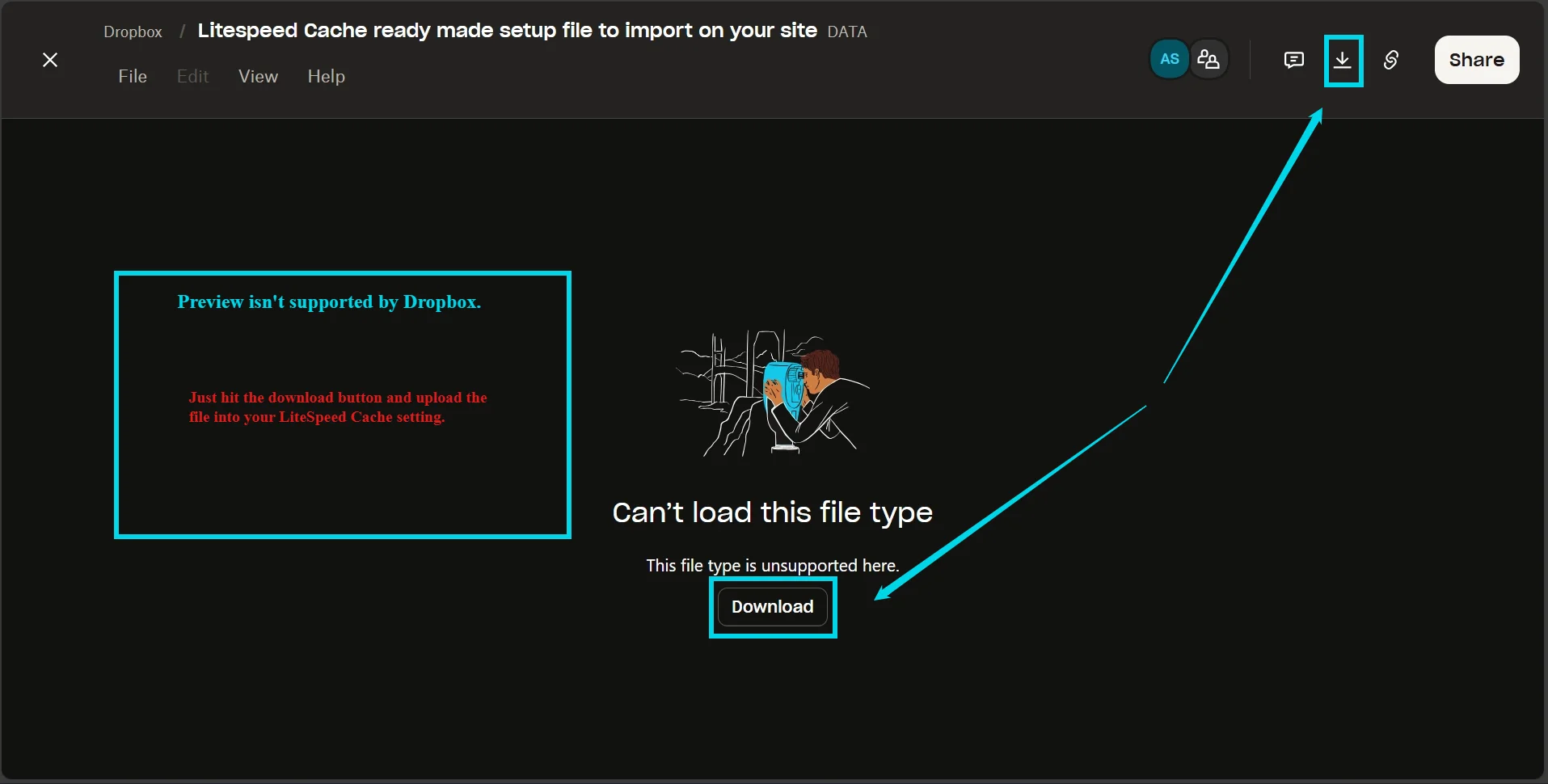Click the red download instruction text
The width and height of the screenshot is (1548, 784).
click(x=337, y=407)
